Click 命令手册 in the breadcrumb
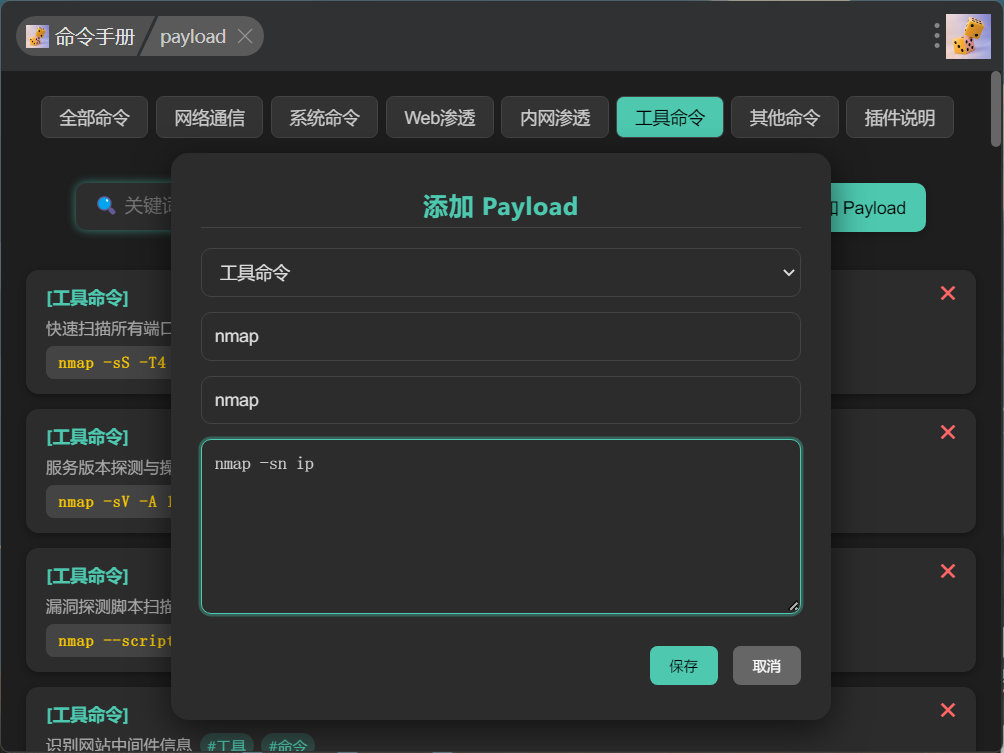The height and width of the screenshot is (753, 1004). click(95, 36)
